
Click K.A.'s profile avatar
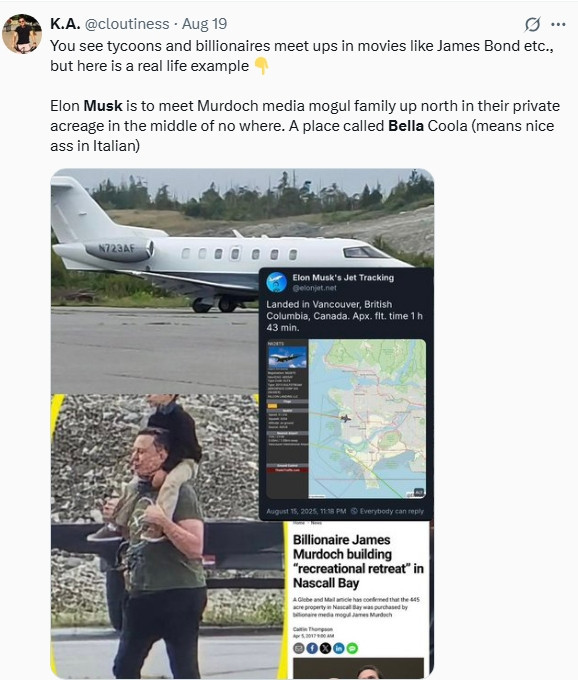point(22,33)
